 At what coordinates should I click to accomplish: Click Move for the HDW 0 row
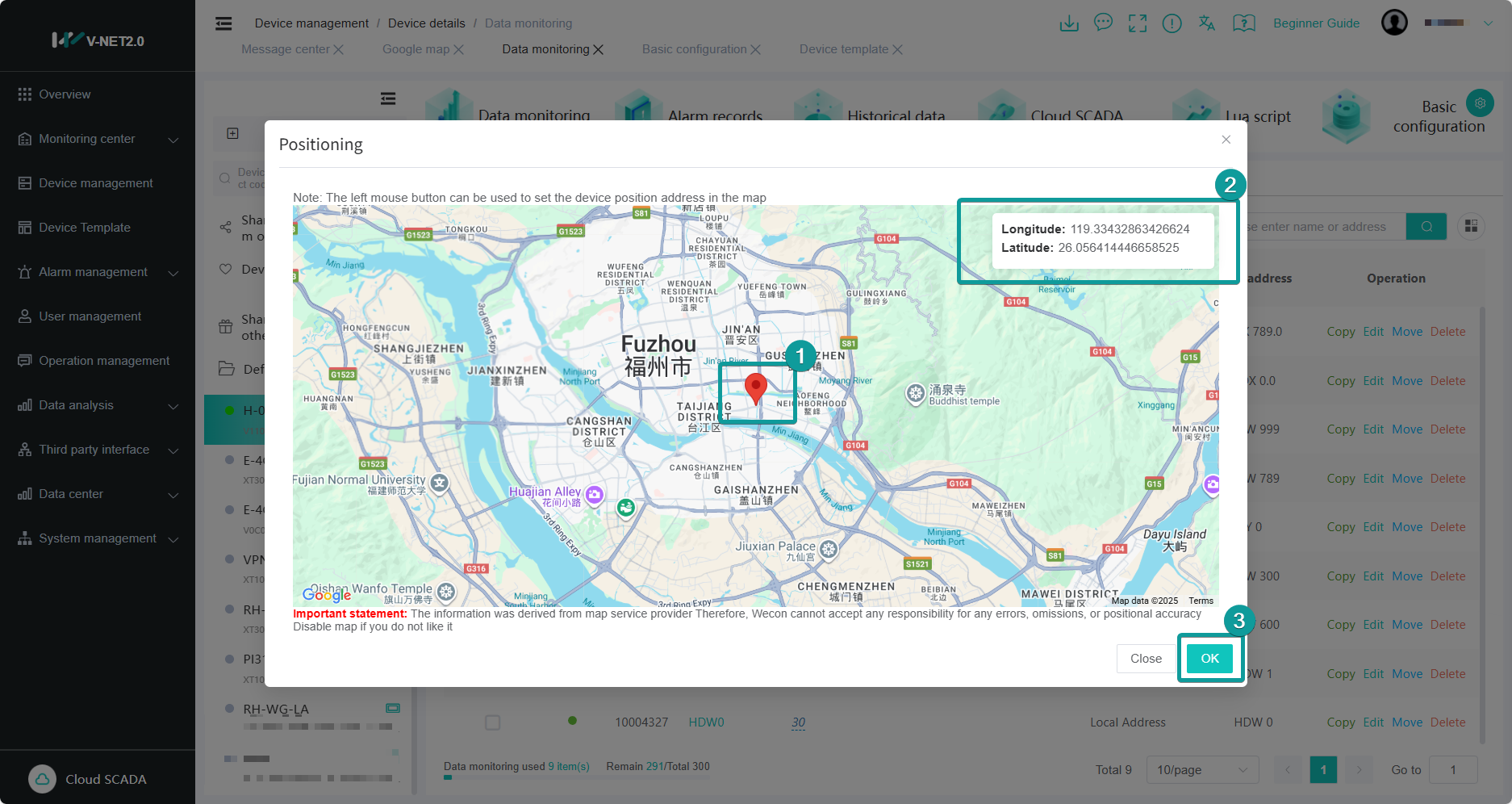[1407, 722]
